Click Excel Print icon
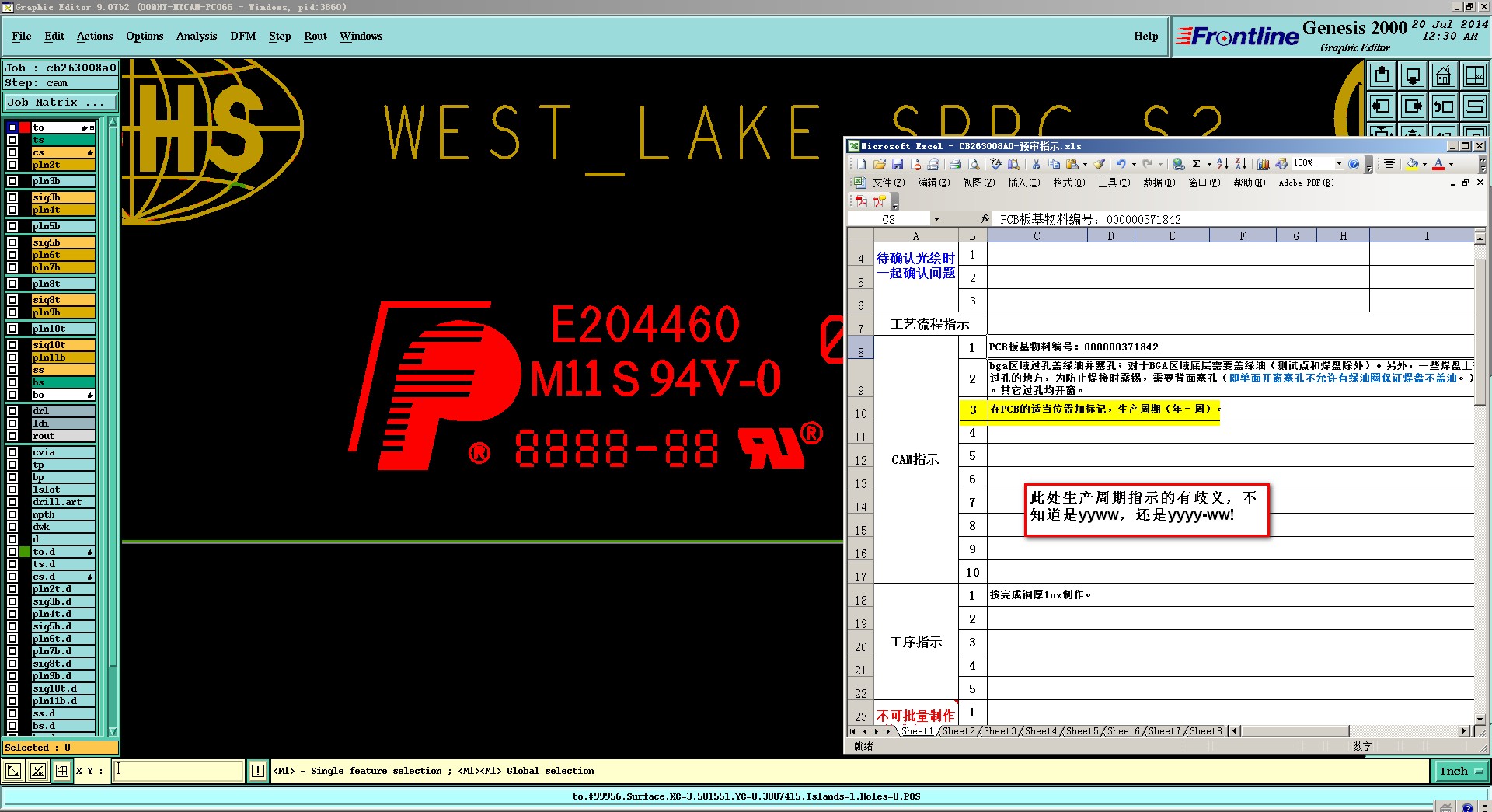This screenshot has width=1492, height=812. pos(955,164)
